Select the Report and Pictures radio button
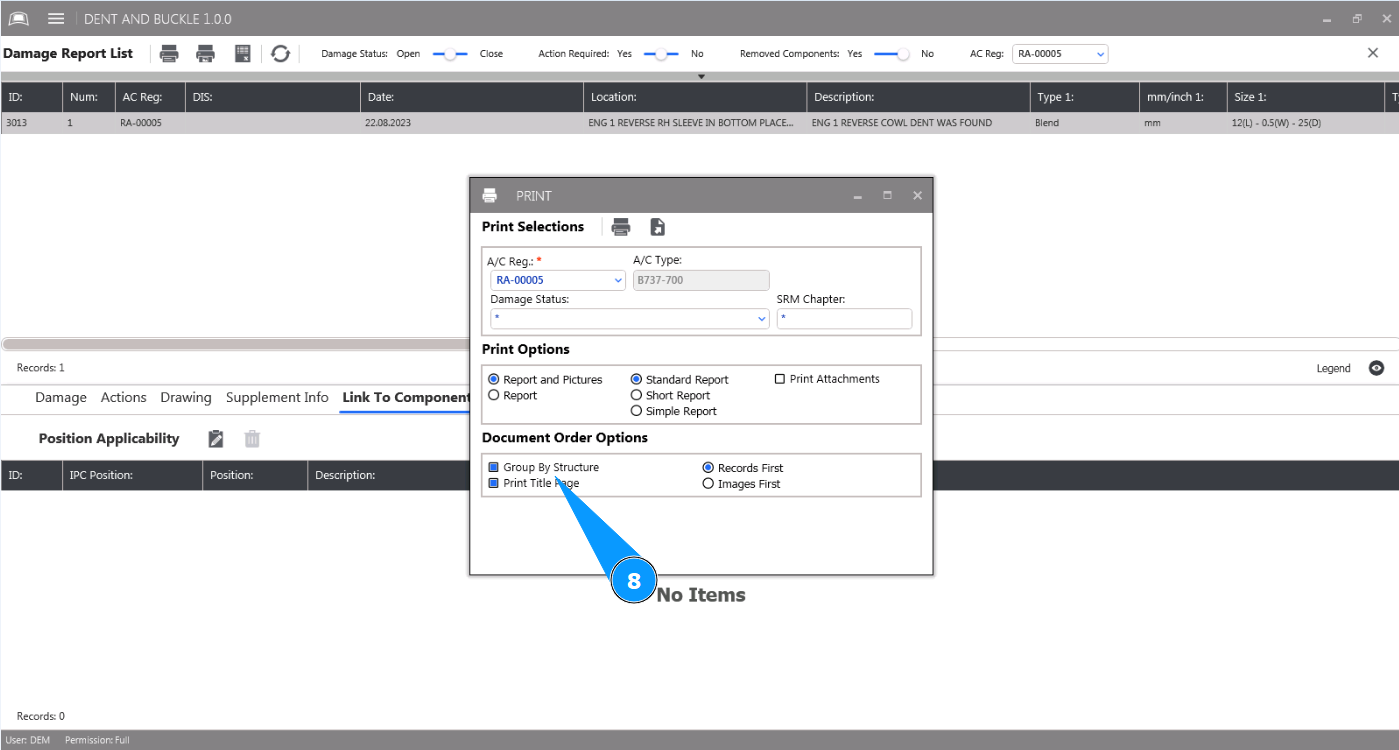The image size is (1399, 750). point(494,380)
